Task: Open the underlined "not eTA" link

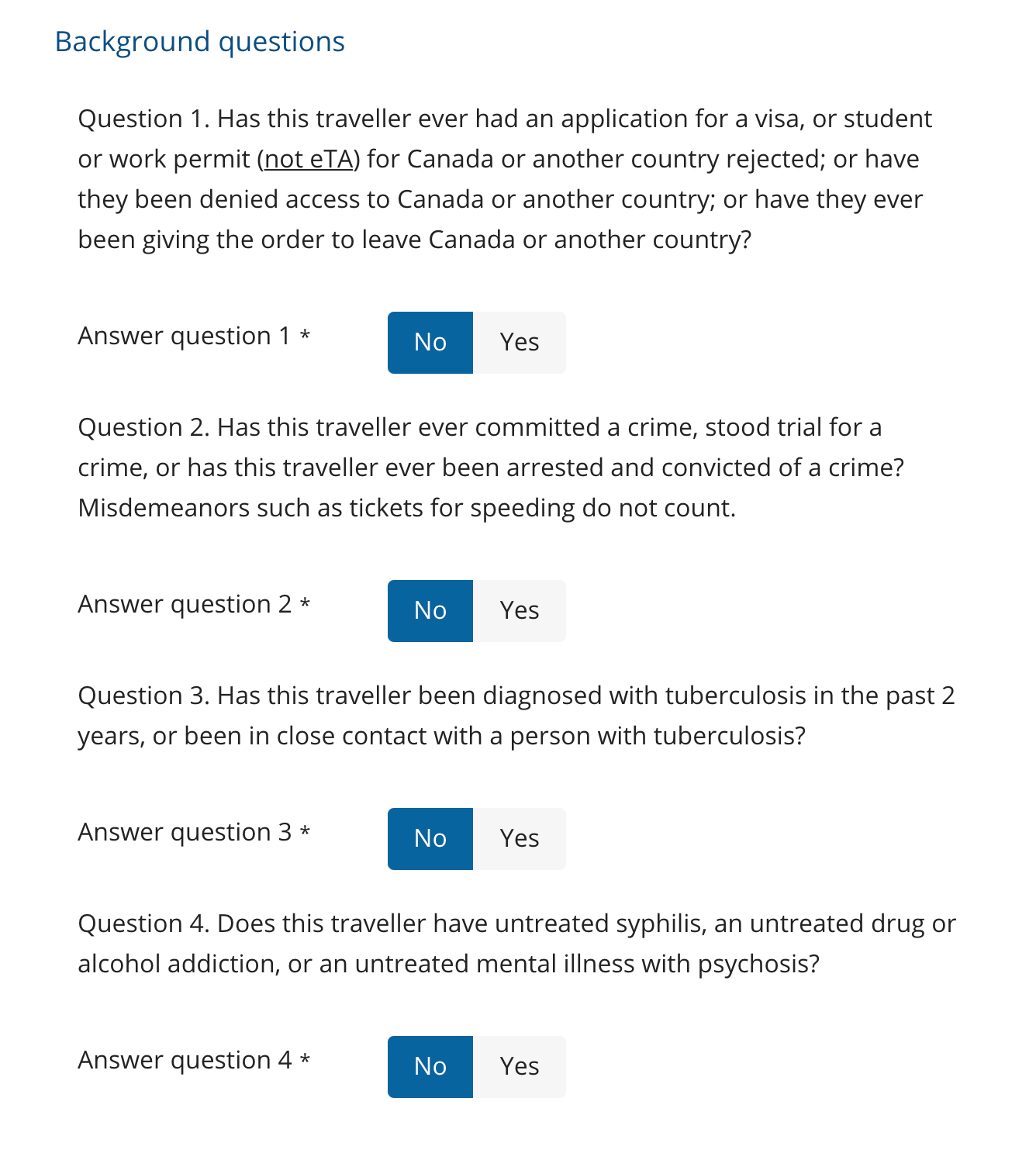Action: [309, 159]
